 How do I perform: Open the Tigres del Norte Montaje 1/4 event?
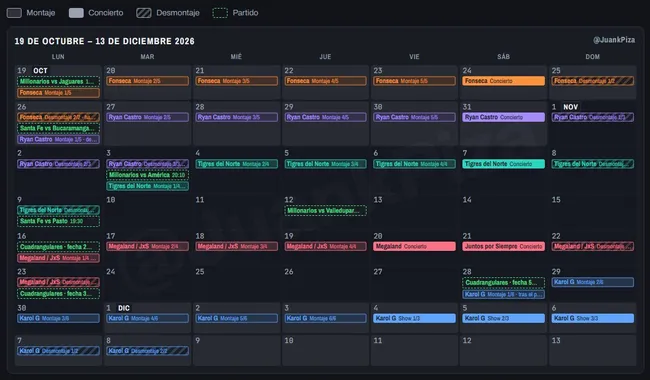pos(148,186)
